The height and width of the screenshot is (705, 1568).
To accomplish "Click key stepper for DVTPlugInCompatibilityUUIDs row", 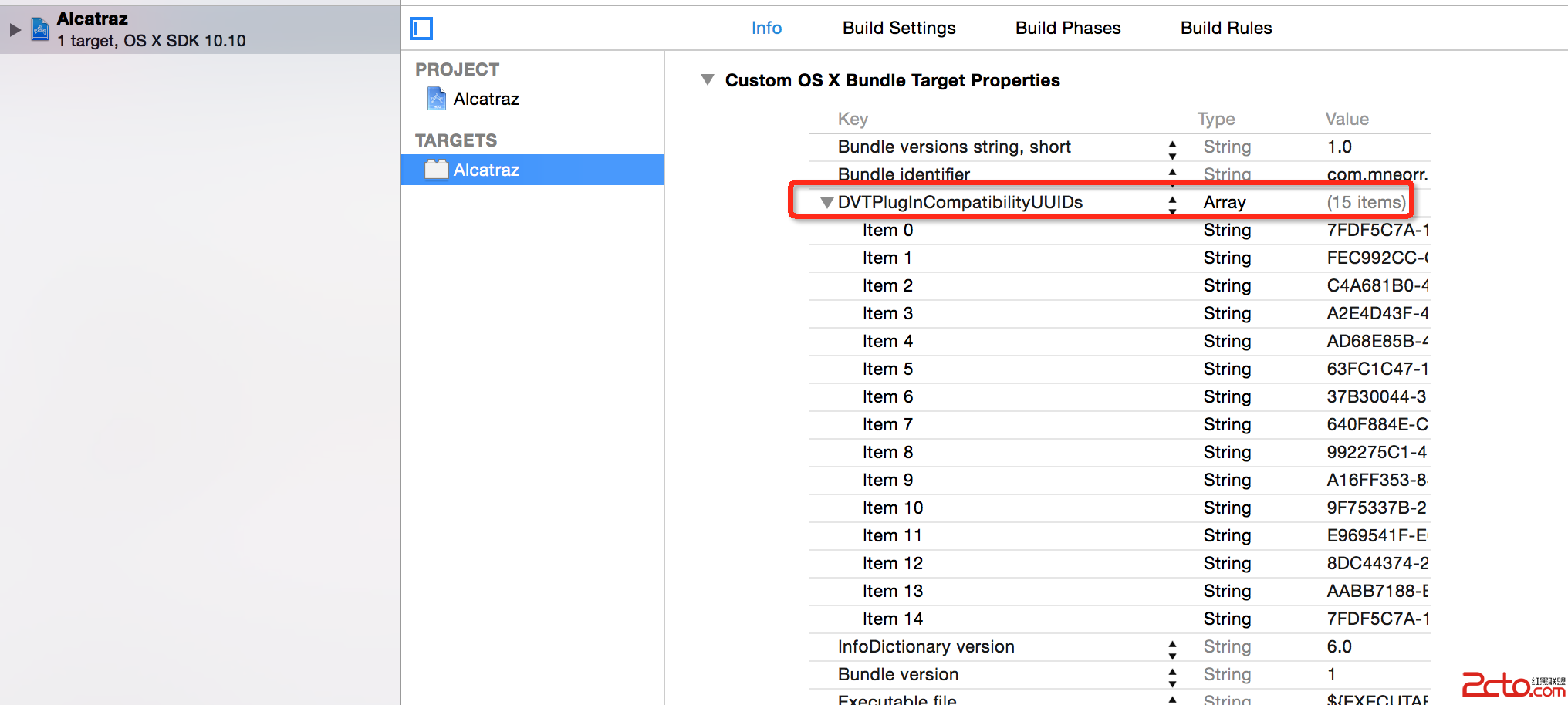I will click(x=1172, y=204).
